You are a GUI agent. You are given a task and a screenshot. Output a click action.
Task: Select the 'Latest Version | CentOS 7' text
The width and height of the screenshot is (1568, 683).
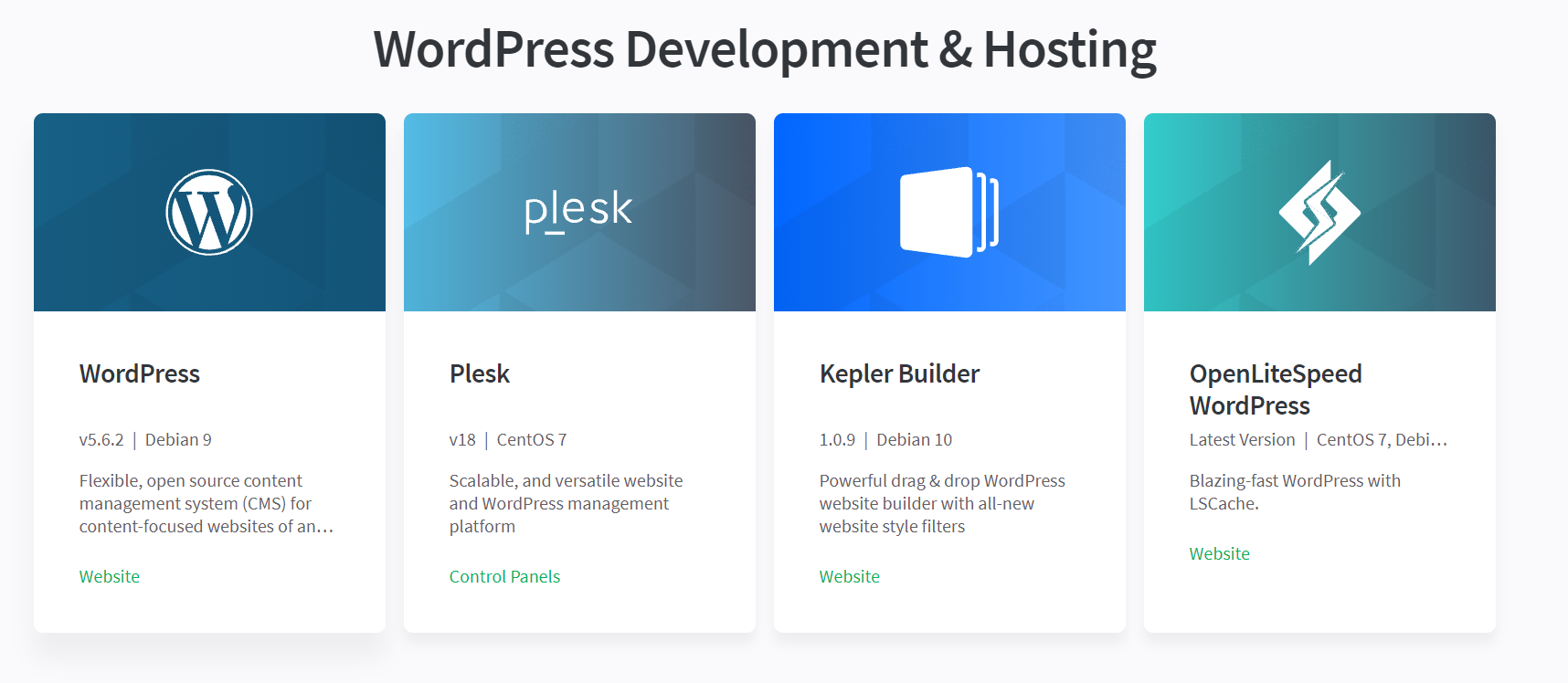[x=1319, y=439]
